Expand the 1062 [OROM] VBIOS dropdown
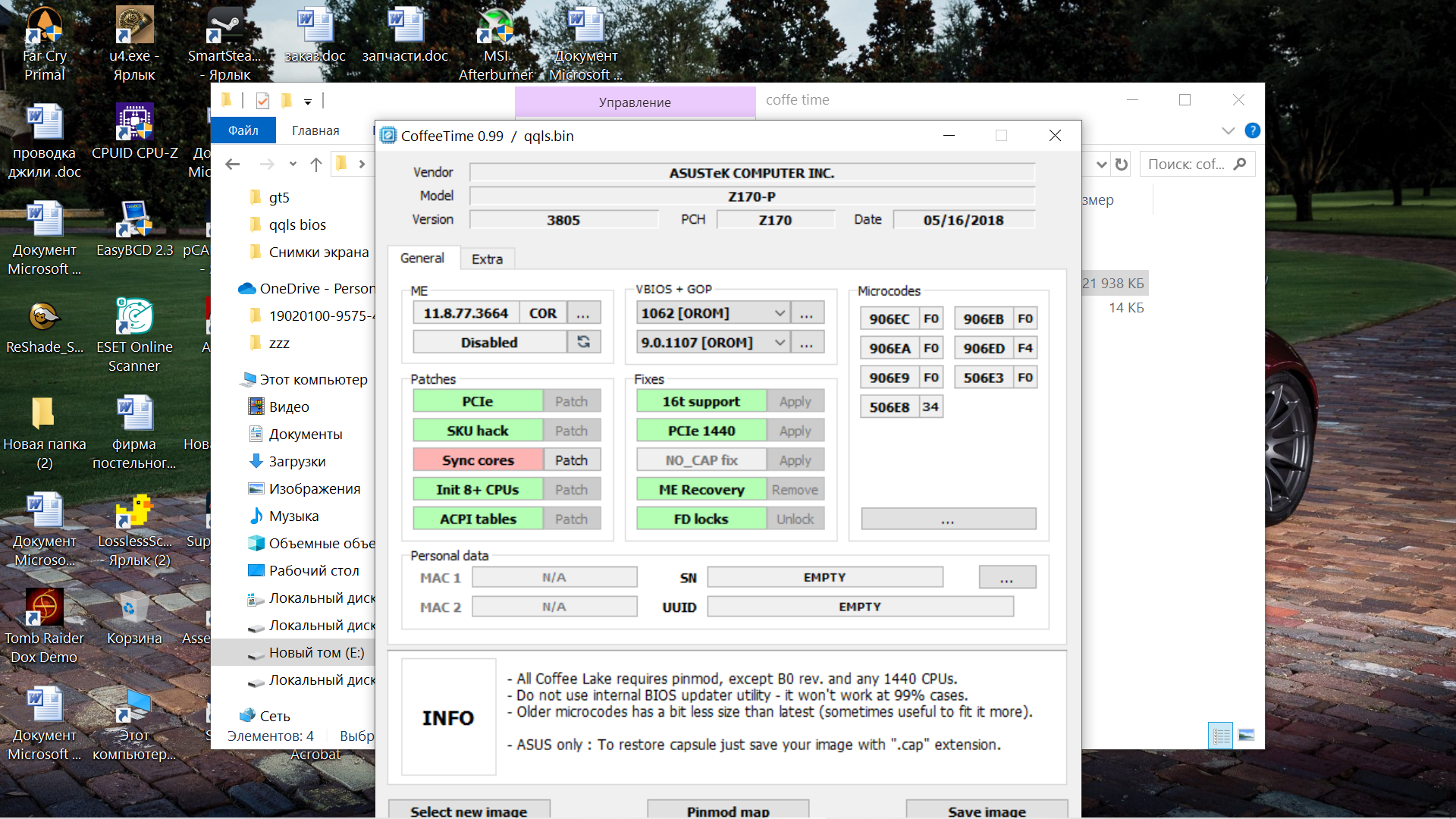The width and height of the screenshot is (1456, 819). click(780, 313)
